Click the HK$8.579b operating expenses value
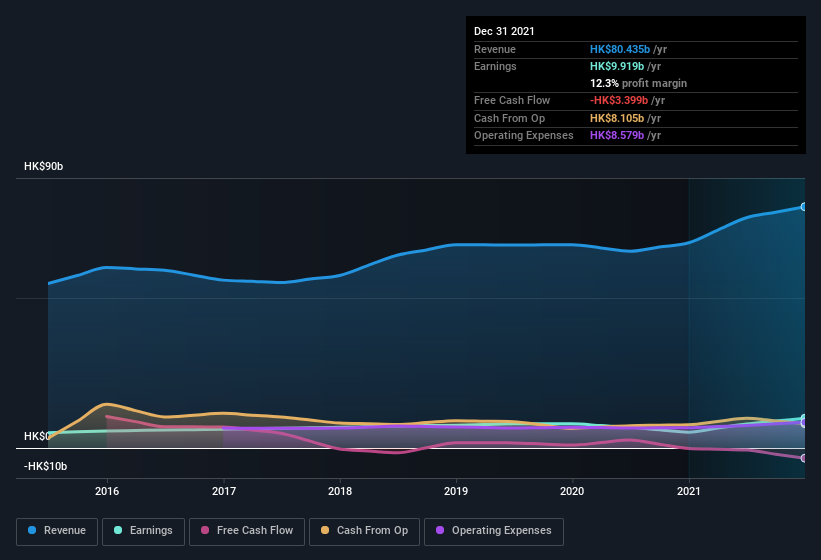This screenshot has width=821, height=560. (617, 135)
